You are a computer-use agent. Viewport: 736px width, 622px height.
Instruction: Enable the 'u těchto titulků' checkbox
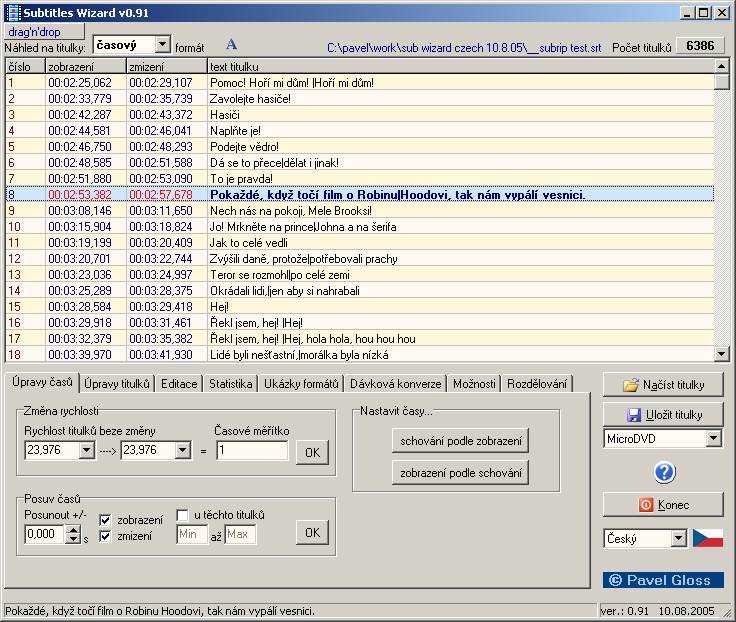click(182, 515)
